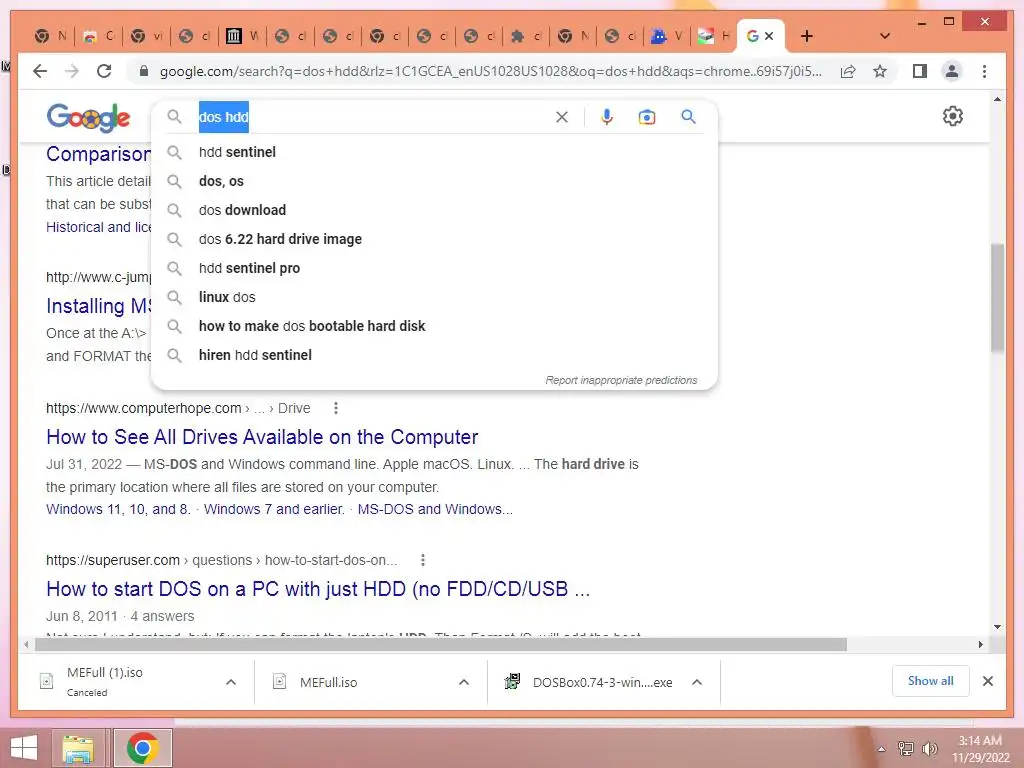
Task: Expand options for MEFull.iso download
Action: pos(464,682)
